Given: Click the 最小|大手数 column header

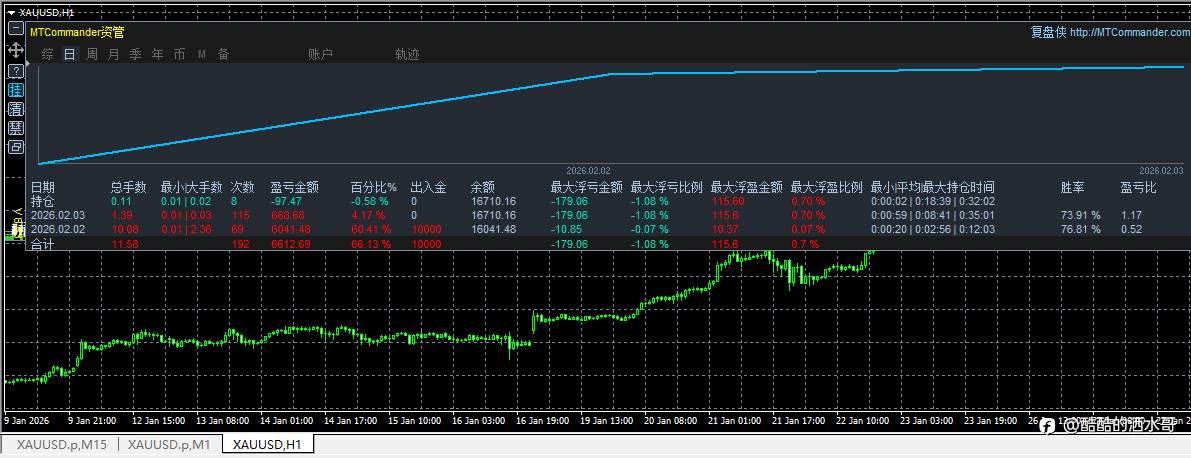Looking at the screenshot, I should [191, 187].
